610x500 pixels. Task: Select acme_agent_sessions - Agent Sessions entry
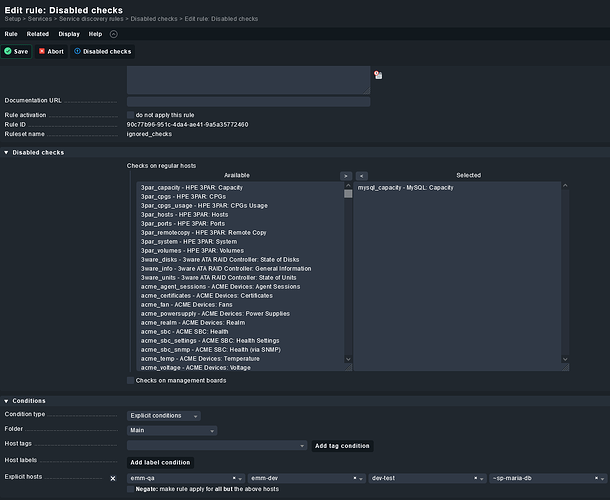click(220, 286)
